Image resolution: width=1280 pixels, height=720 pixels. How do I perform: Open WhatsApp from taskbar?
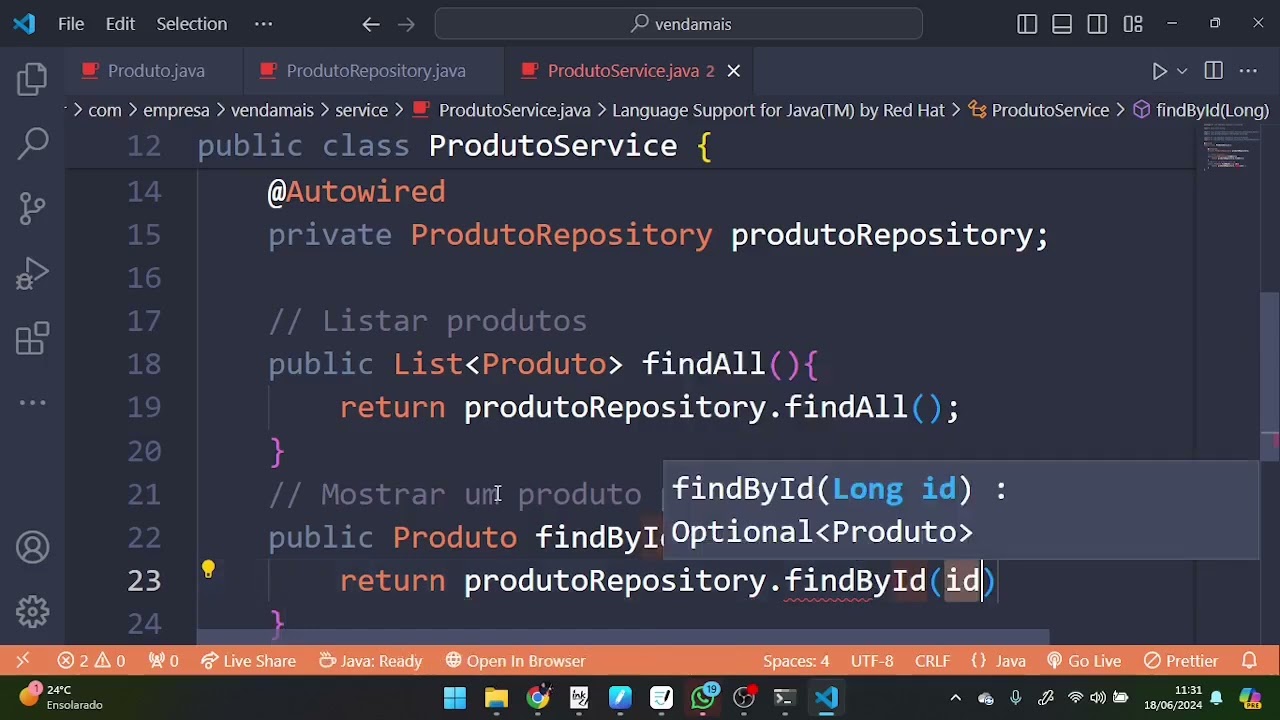click(x=703, y=698)
